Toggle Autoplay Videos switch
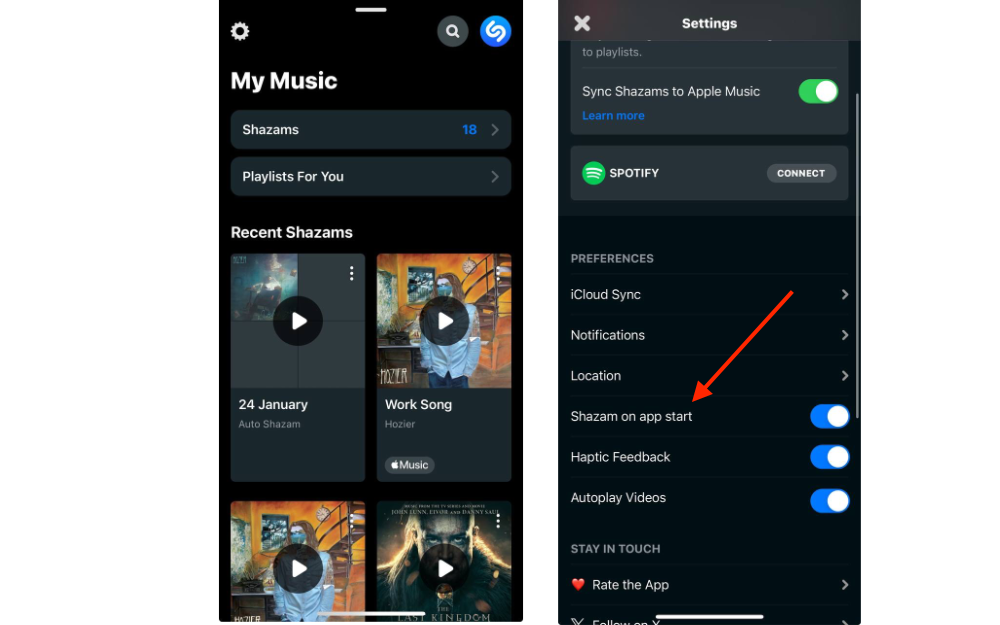 pos(830,501)
